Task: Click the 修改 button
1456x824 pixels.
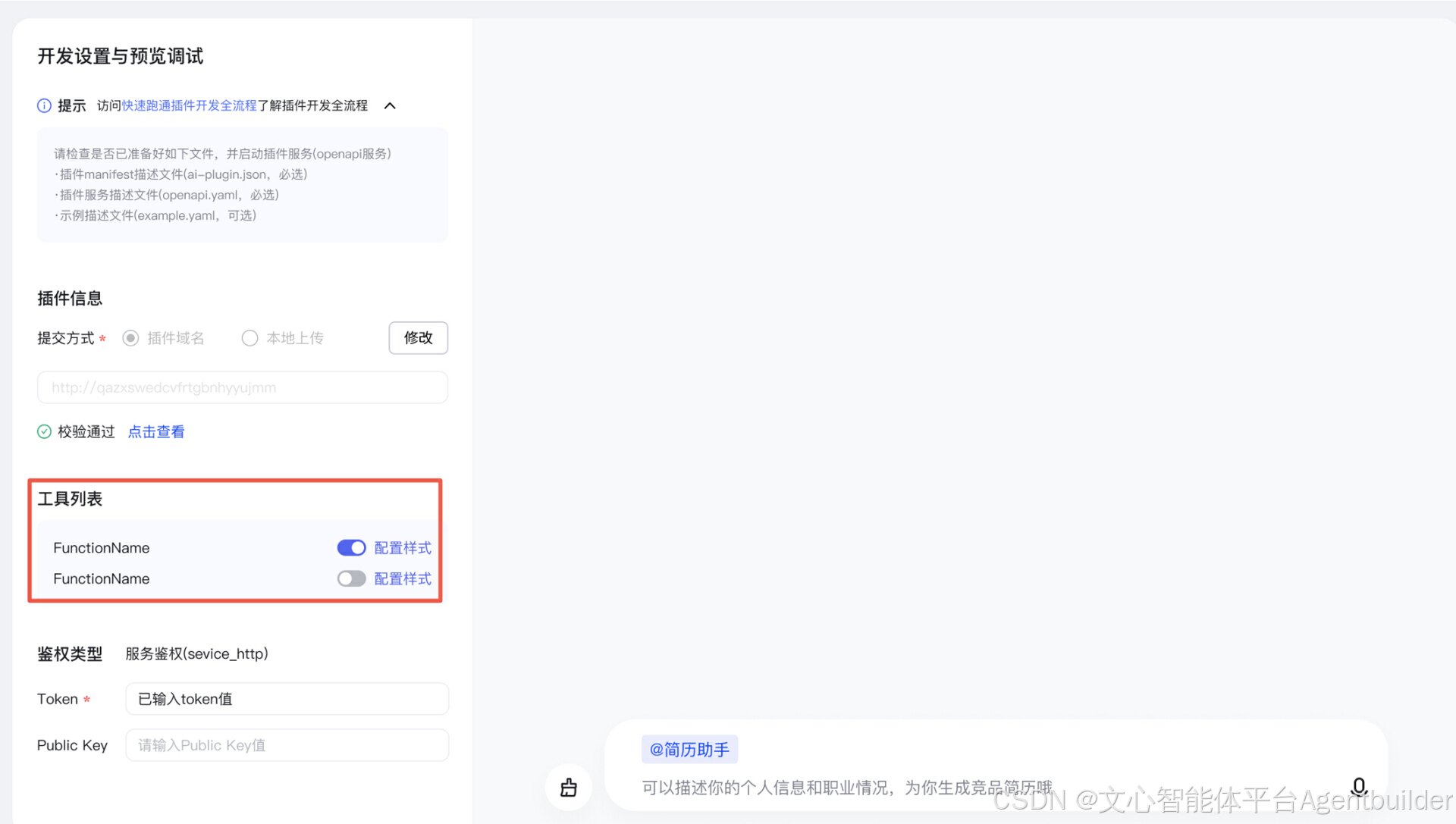Action: [418, 338]
